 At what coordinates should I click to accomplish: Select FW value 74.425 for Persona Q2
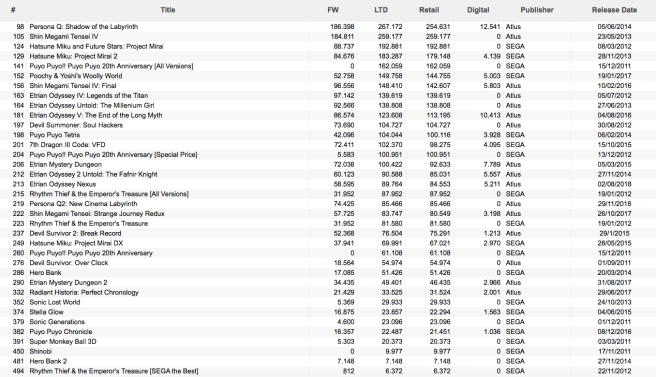click(x=343, y=204)
